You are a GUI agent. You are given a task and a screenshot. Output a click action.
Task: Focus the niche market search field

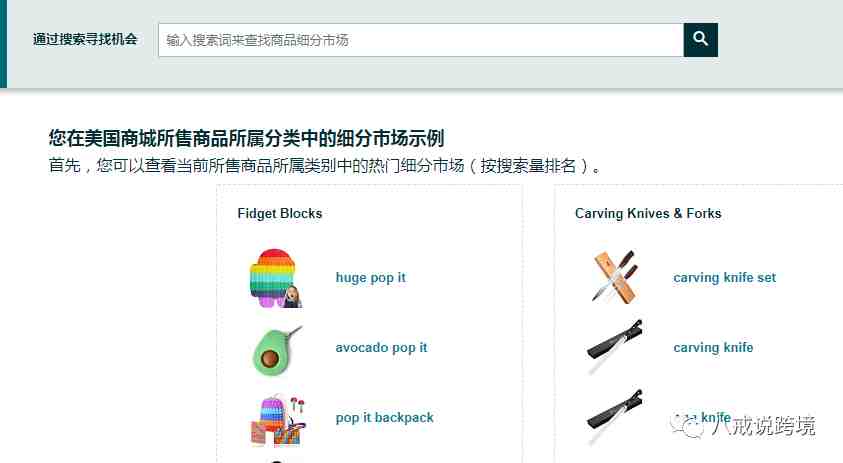tap(421, 40)
